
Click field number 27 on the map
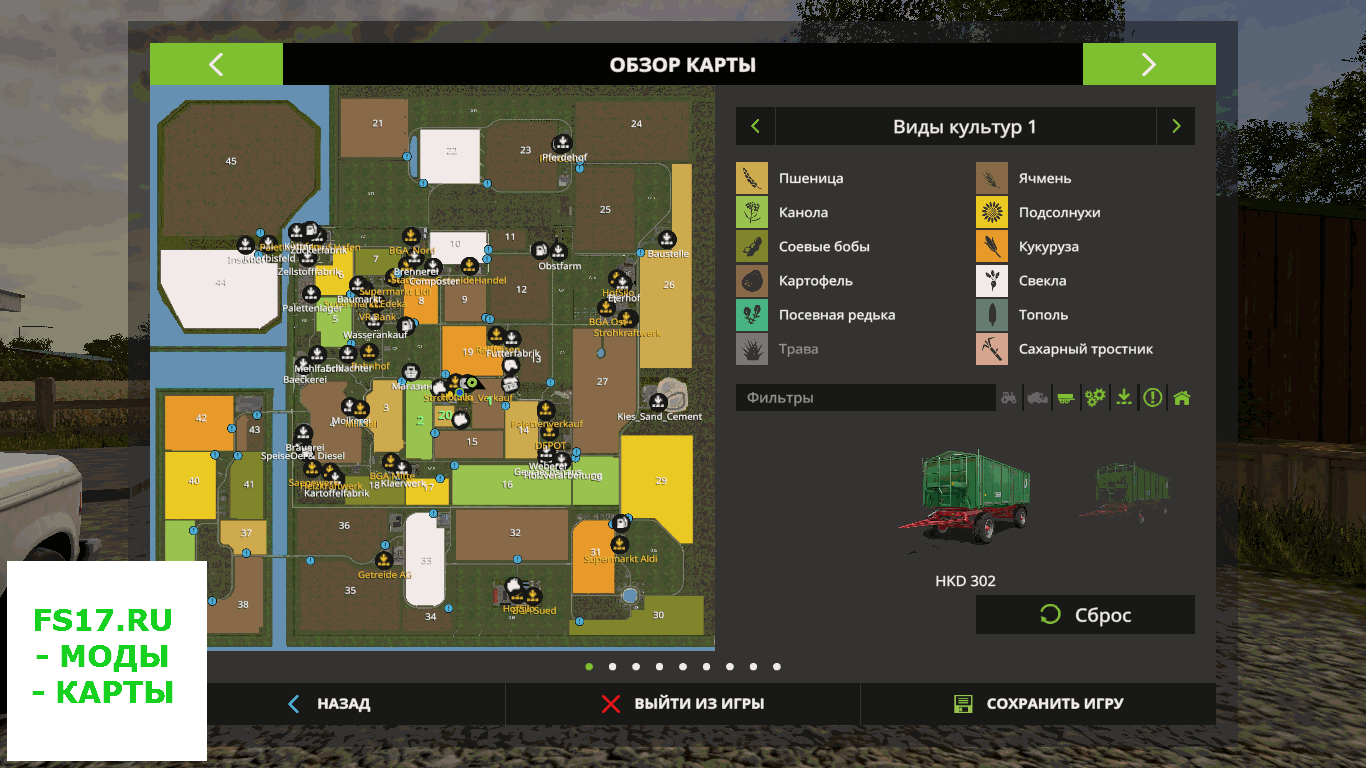tap(603, 381)
